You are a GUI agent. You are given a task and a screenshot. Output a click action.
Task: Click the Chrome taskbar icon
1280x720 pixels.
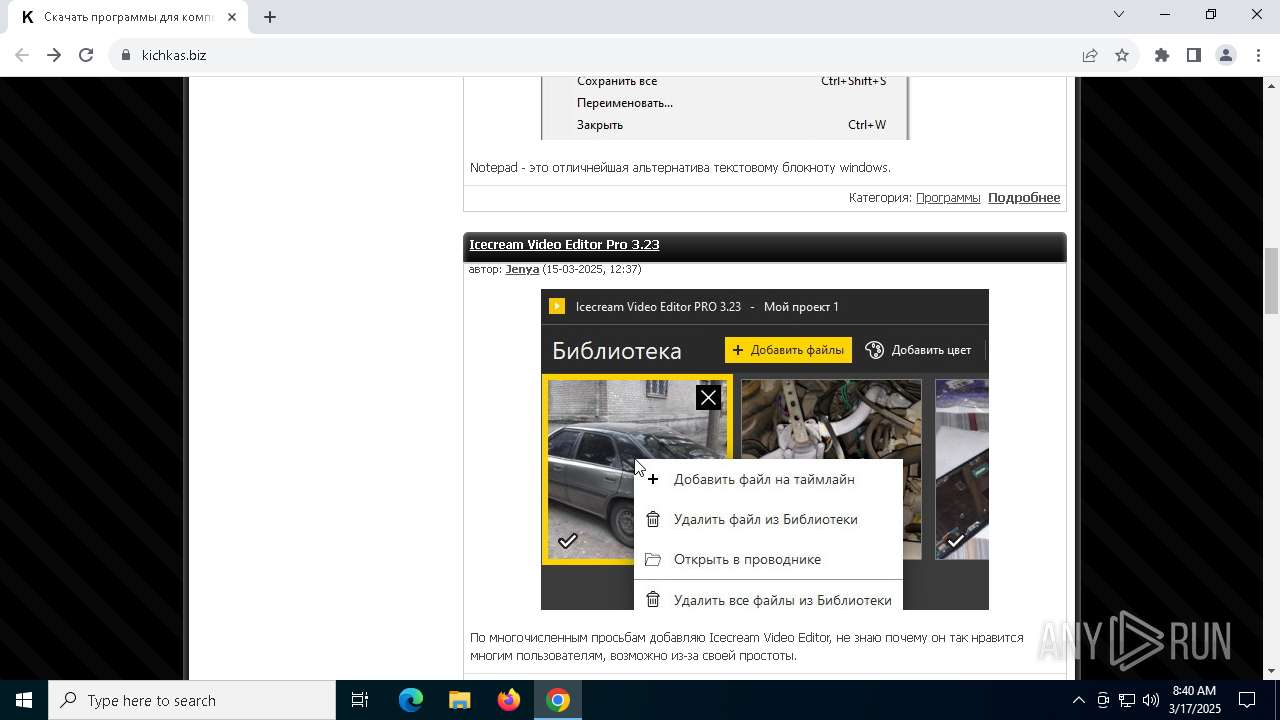tap(558, 700)
